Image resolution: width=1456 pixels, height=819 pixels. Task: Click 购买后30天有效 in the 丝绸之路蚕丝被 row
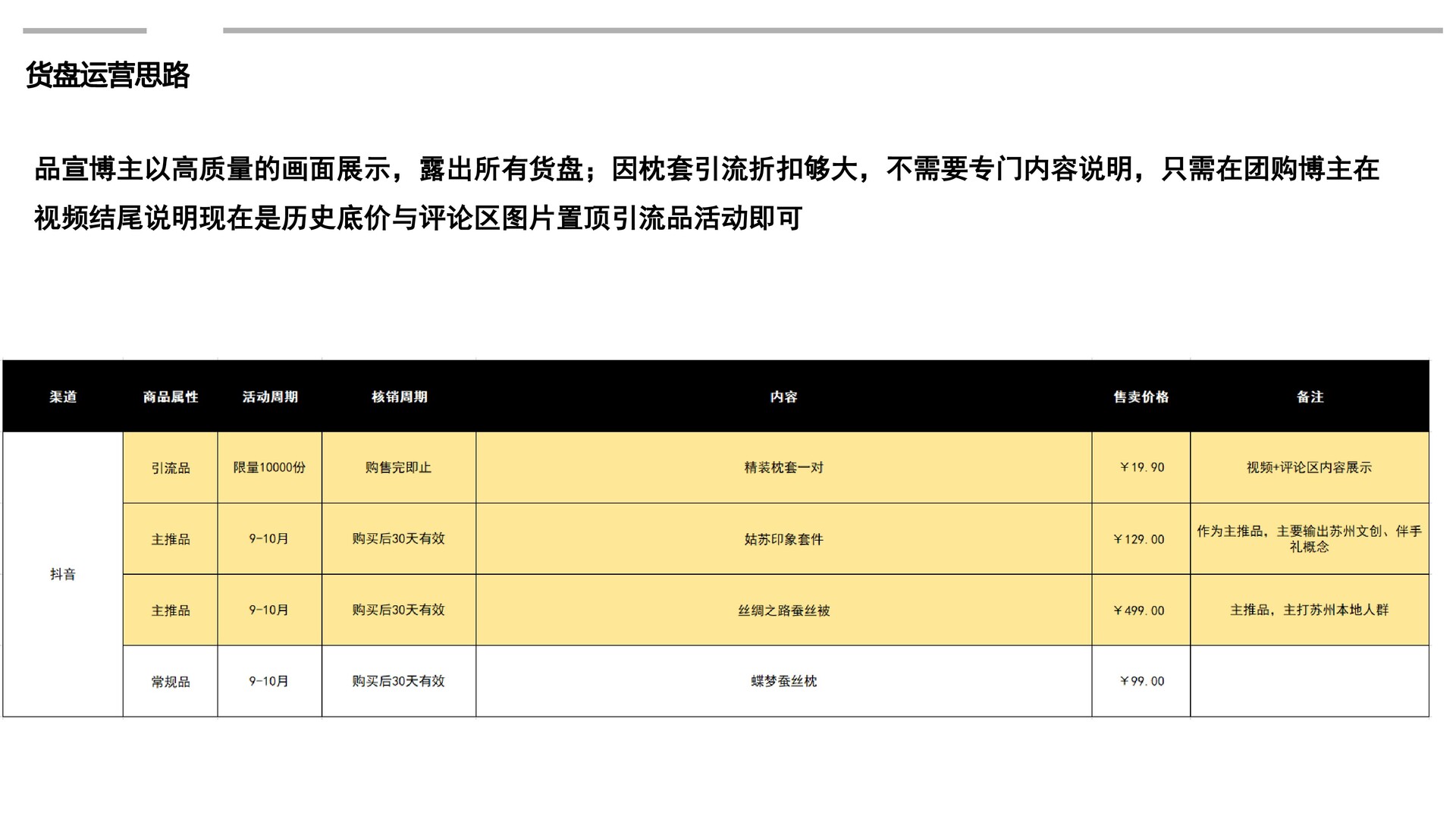[399, 610]
